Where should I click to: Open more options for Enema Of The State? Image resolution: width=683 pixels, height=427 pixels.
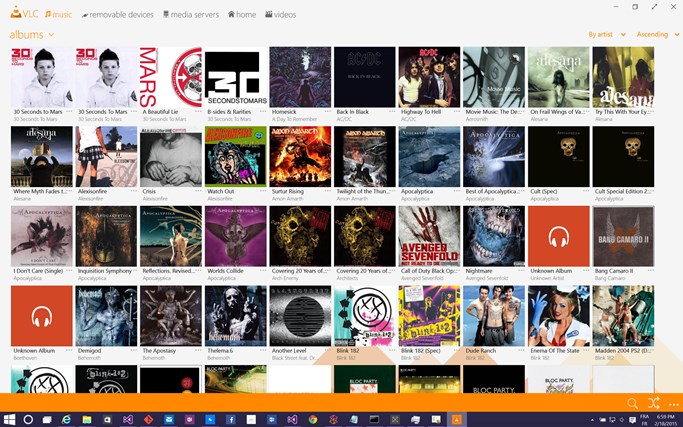click(x=586, y=350)
